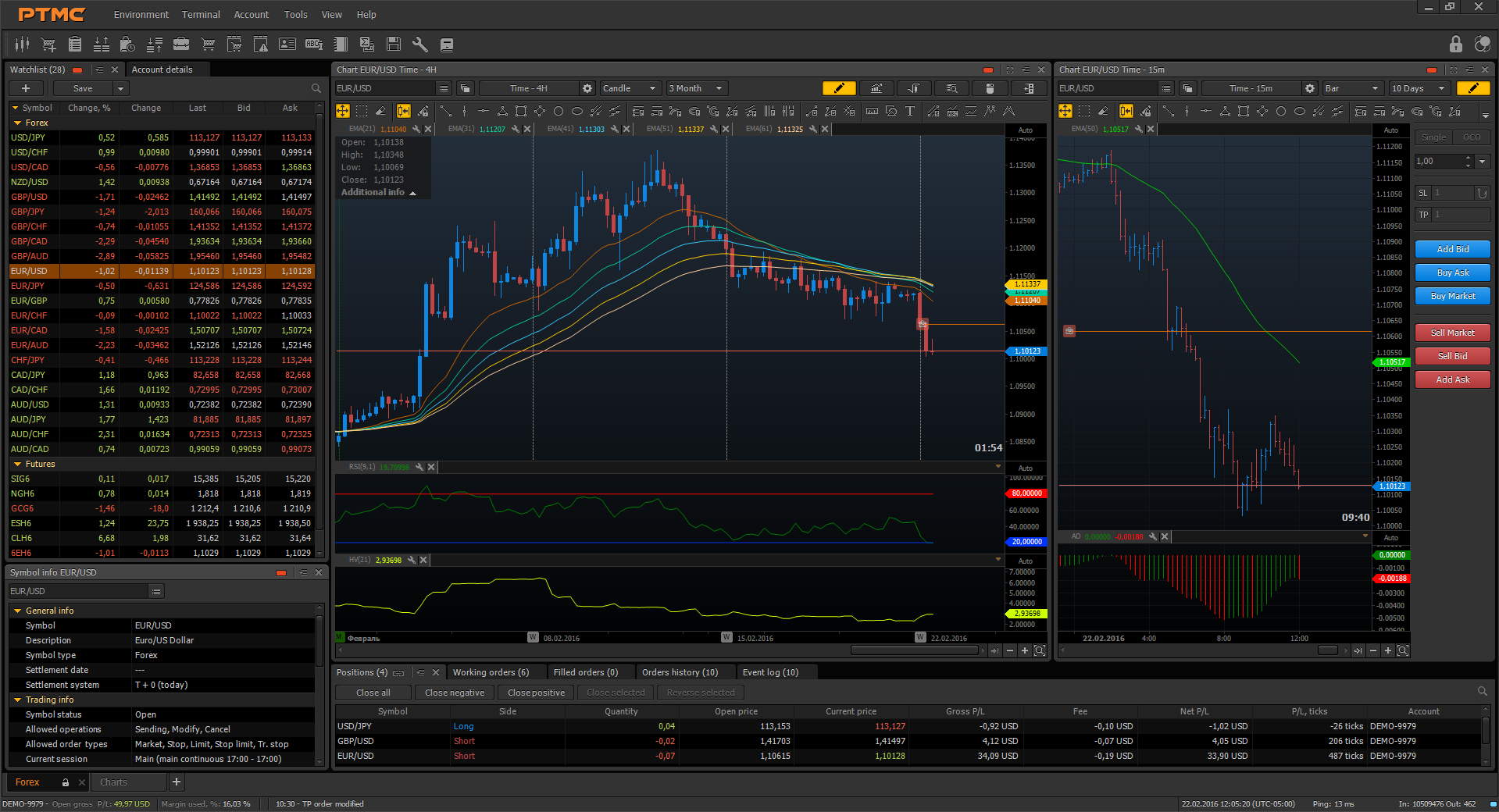Select the ruler measure tool in 4H chart

click(872, 111)
